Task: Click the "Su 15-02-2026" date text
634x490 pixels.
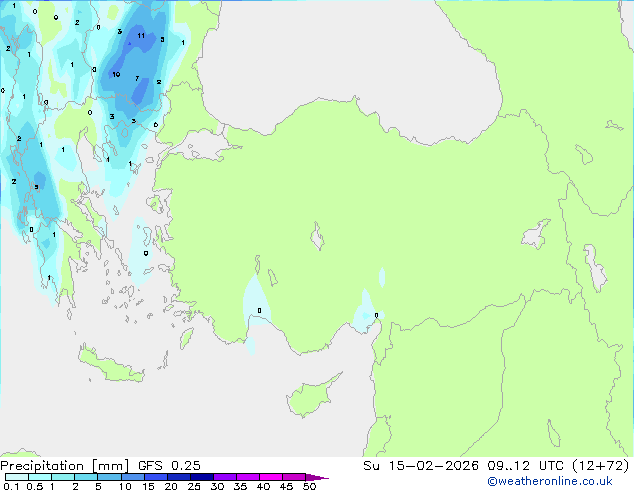Action: pos(421,466)
